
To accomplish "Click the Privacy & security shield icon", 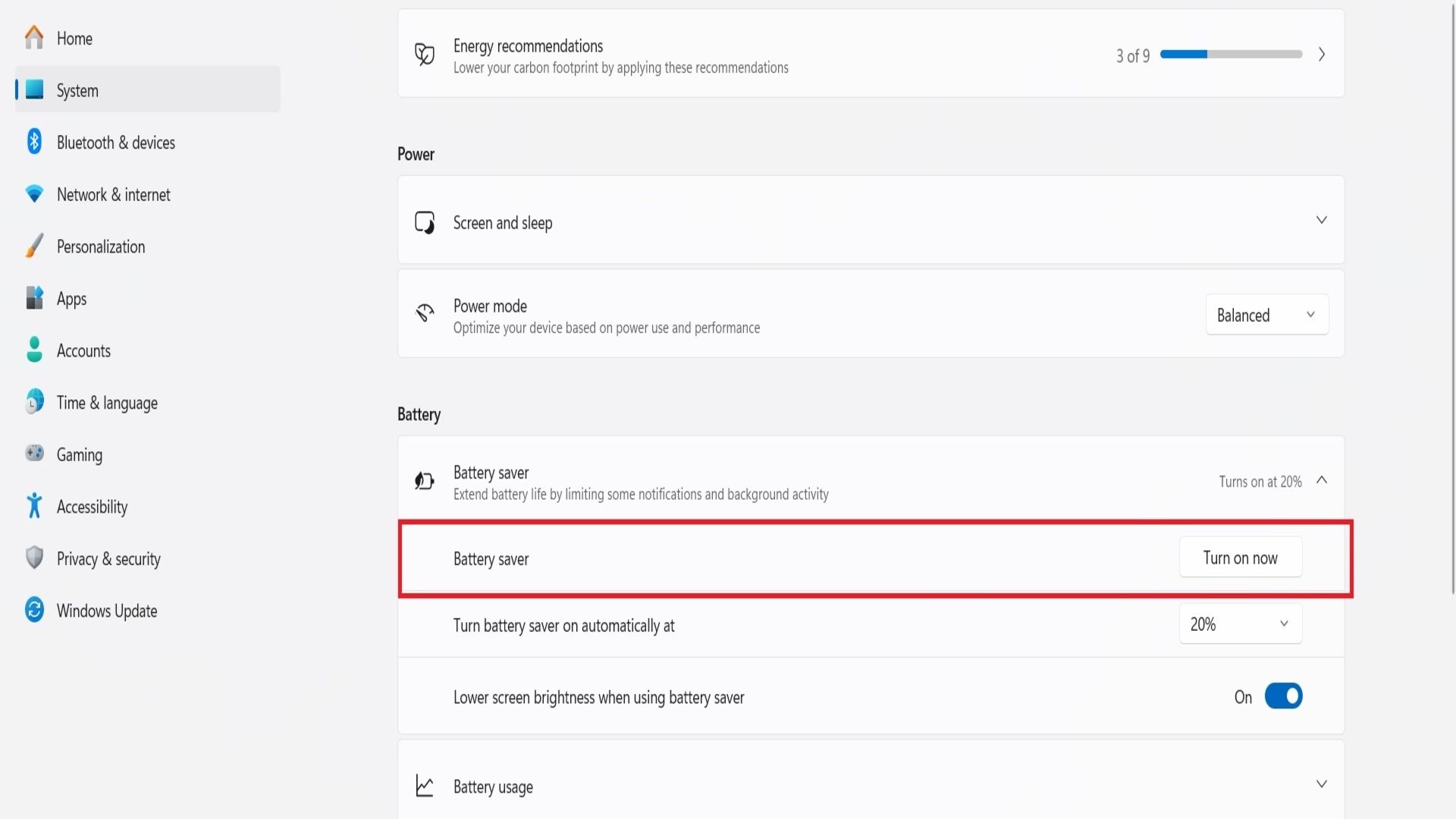I will click(x=34, y=558).
